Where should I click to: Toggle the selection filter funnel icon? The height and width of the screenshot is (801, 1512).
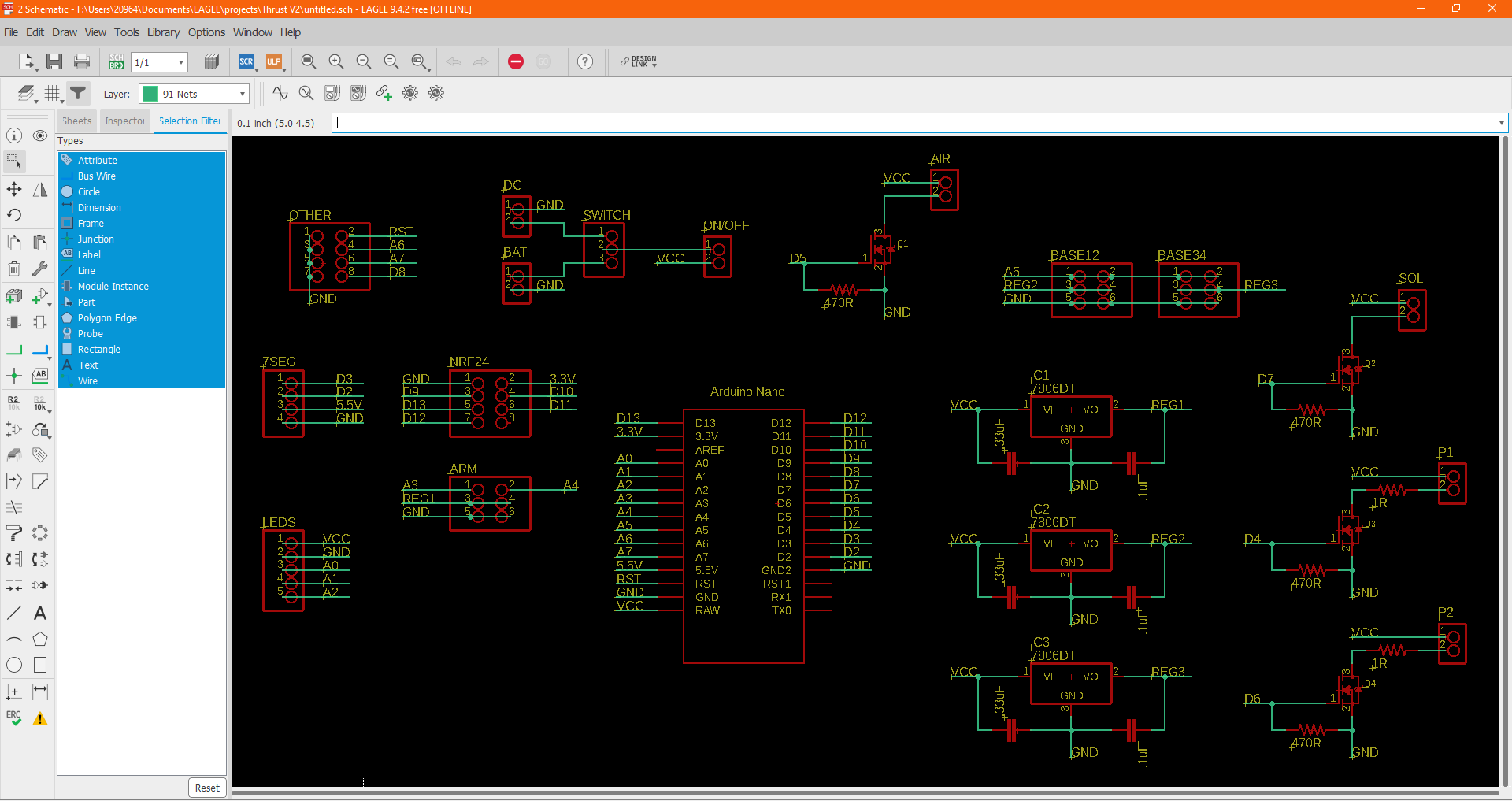(x=78, y=93)
